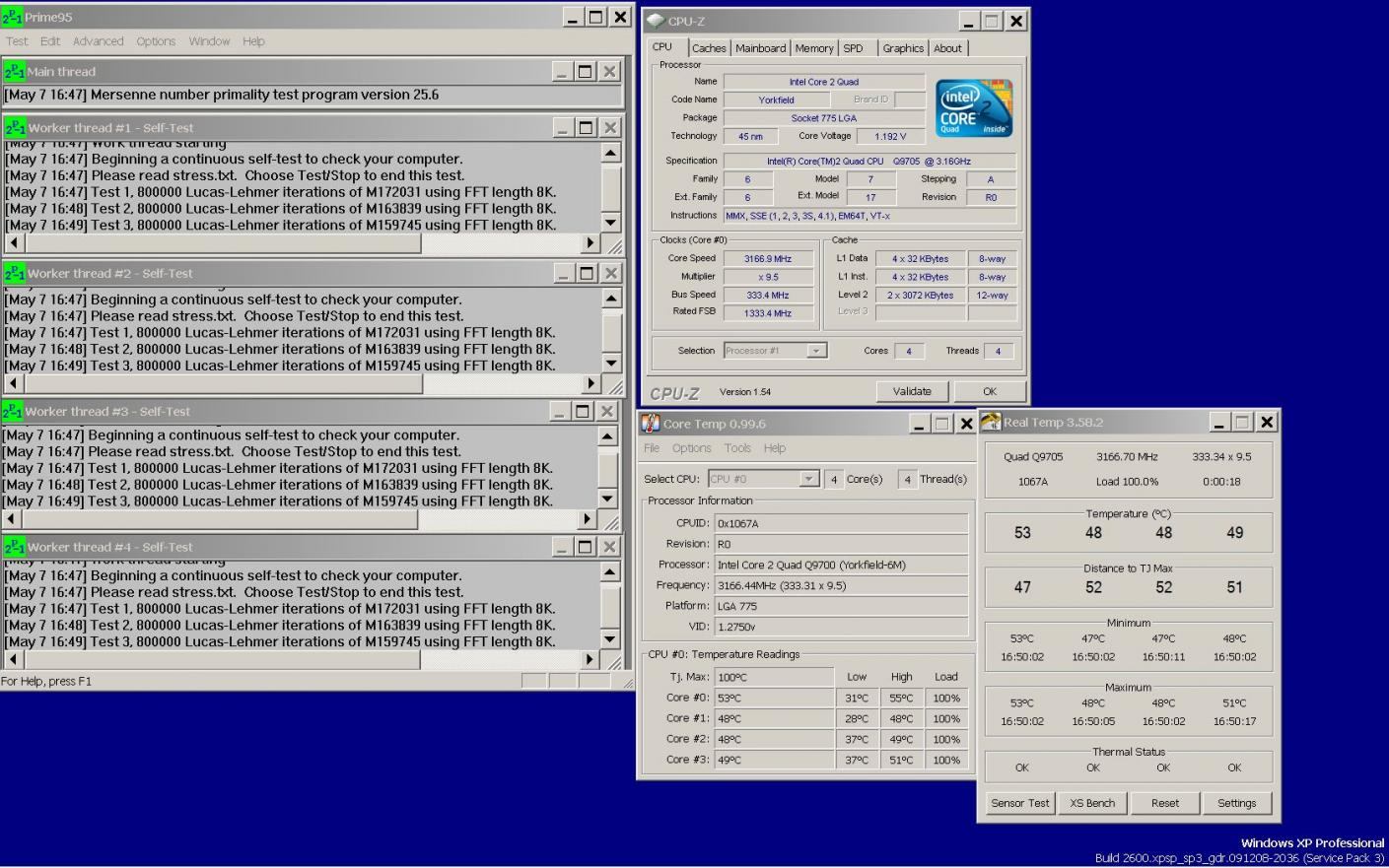The image size is (1389, 868).
Task: Click the Sensor Test button in Real Temp
Action: [x=1020, y=803]
